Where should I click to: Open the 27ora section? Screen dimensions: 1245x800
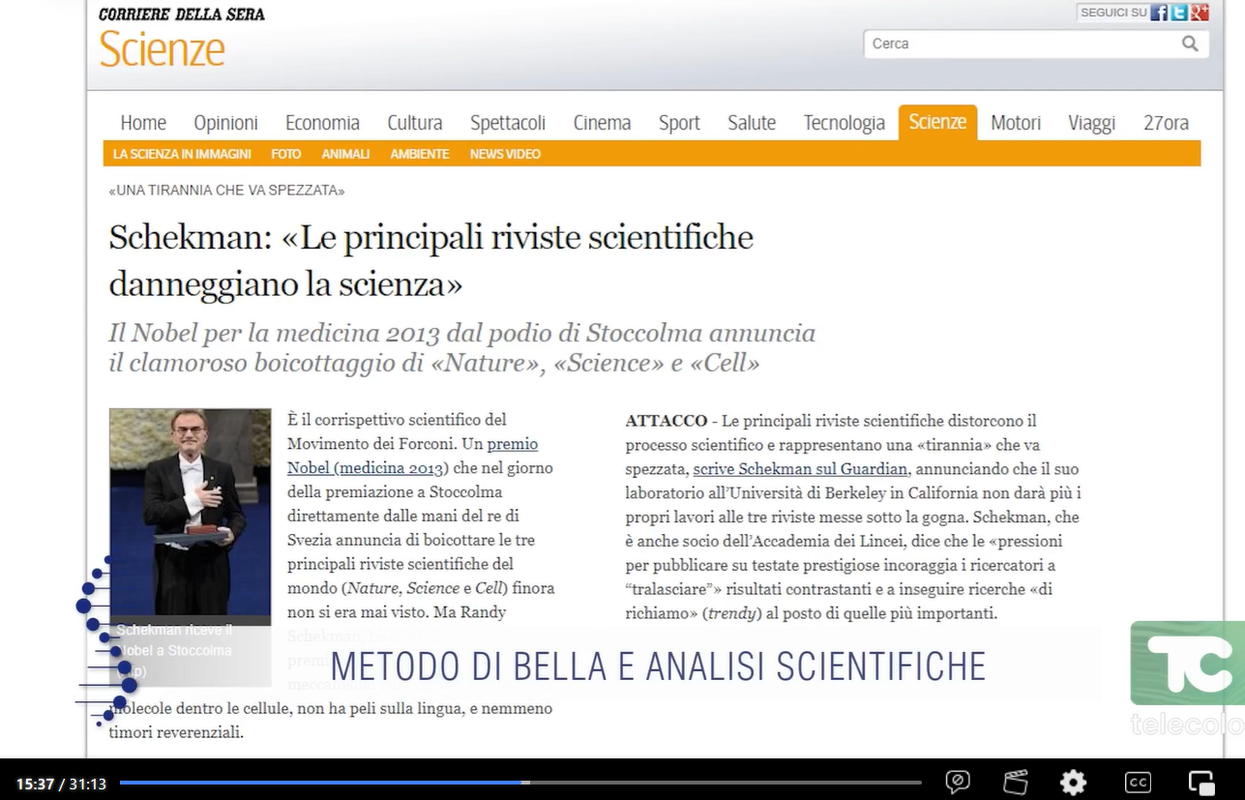point(1166,123)
